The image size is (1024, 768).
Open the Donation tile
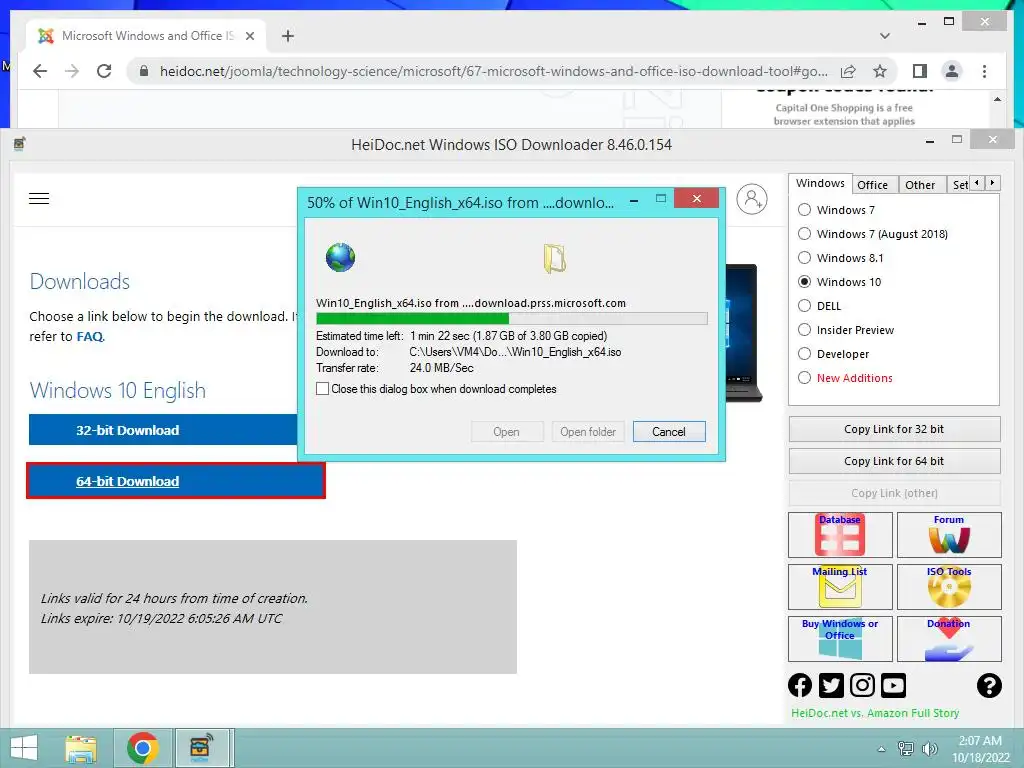(x=949, y=639)
